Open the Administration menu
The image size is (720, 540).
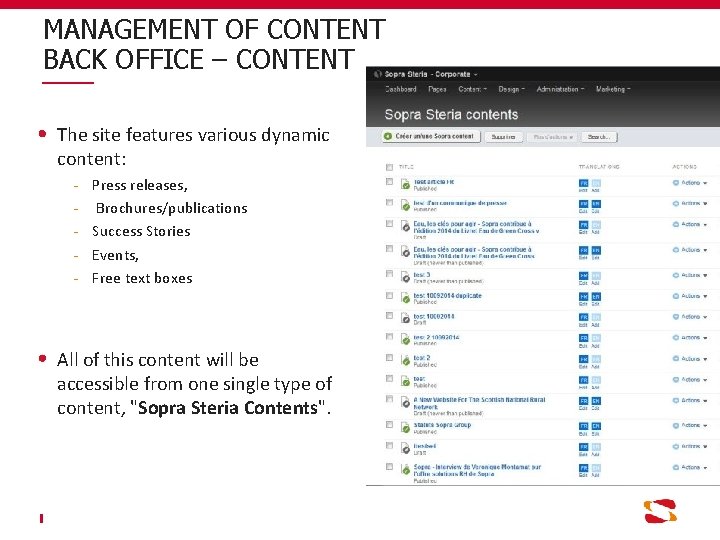click(x=560, y=89)
